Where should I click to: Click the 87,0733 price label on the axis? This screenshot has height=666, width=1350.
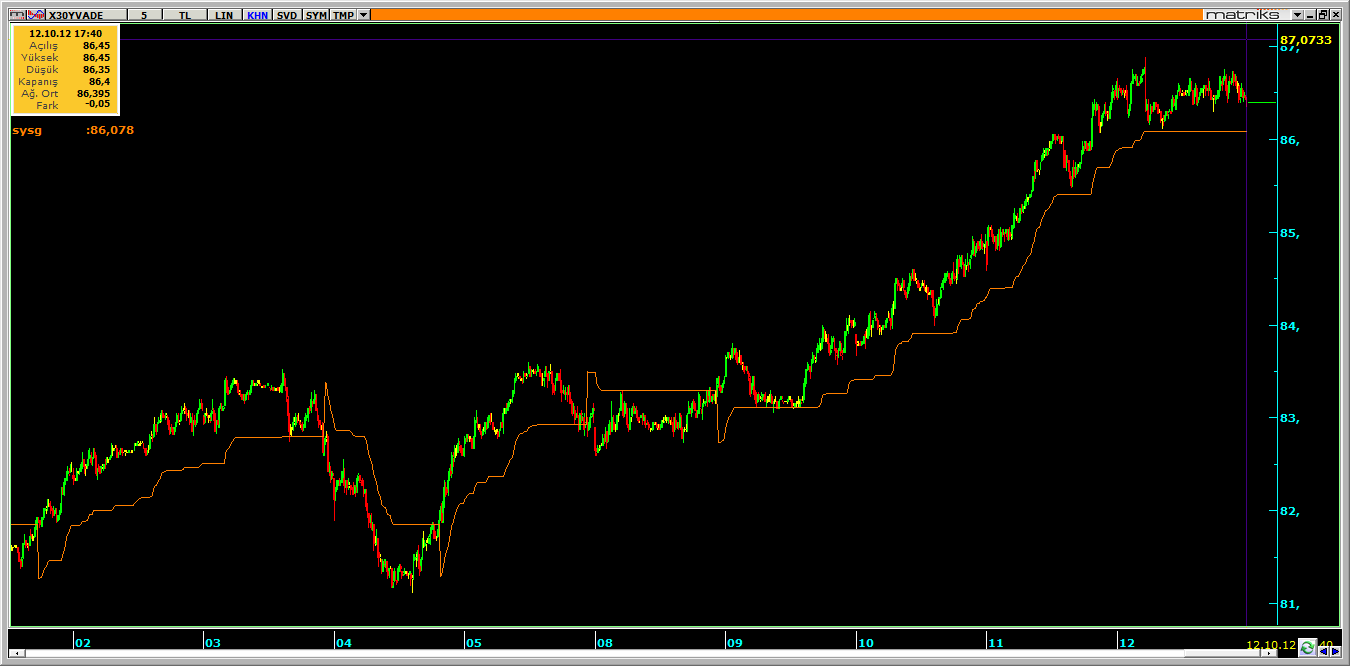[x=1306, y=40]
